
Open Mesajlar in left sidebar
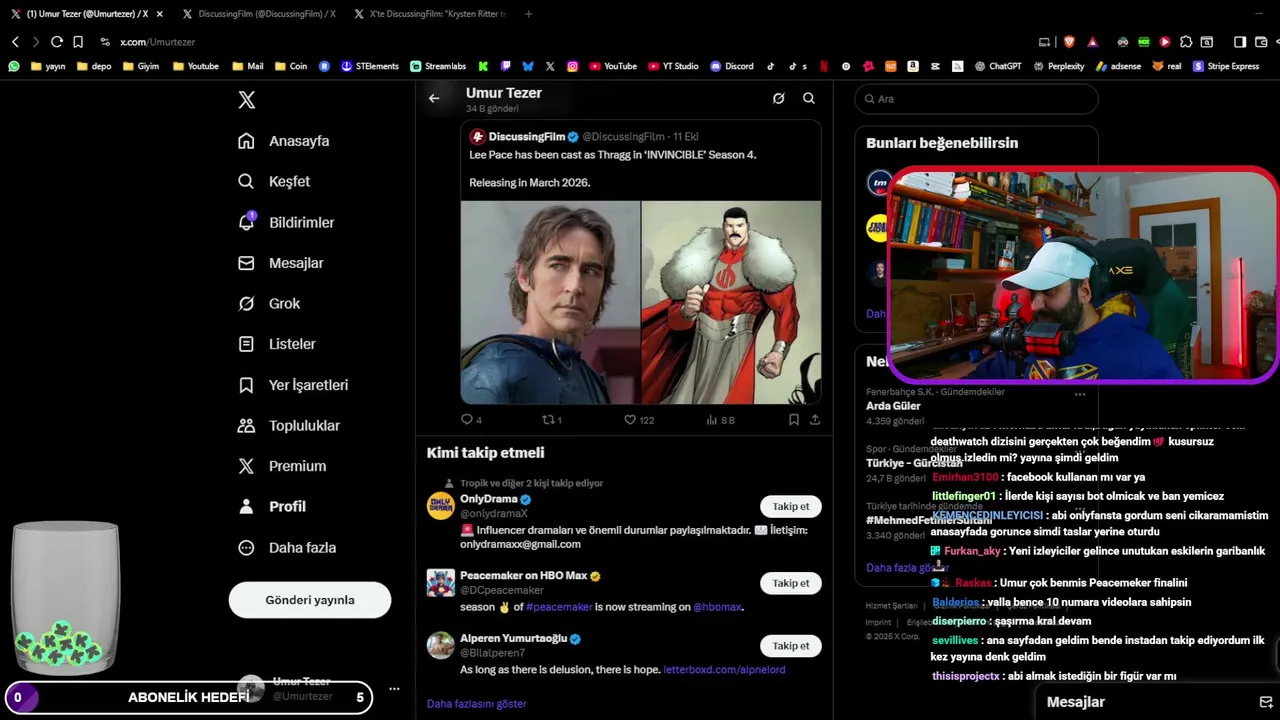point(281,263)
